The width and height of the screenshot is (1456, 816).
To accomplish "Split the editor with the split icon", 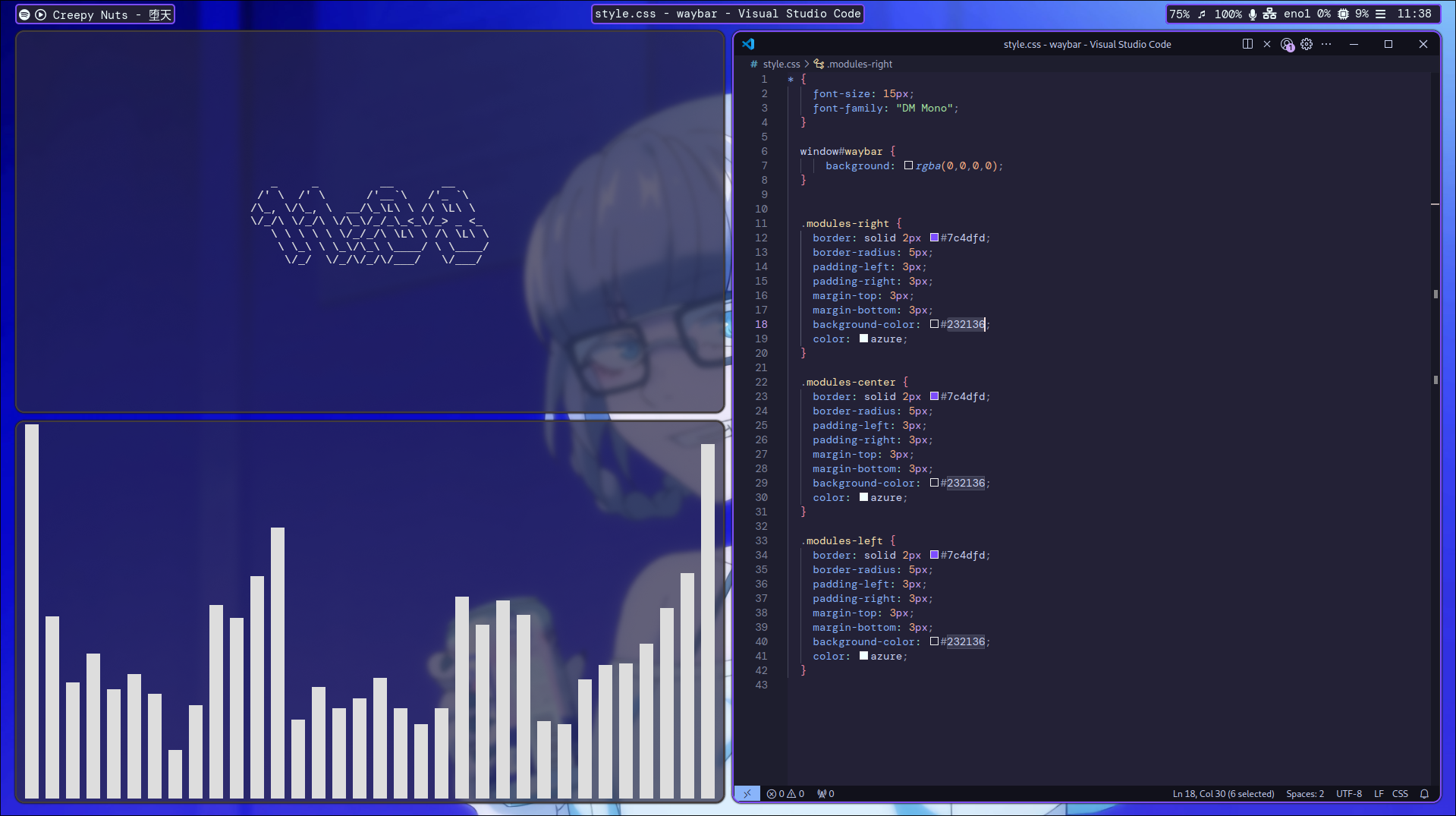I will tap(1247, 44).
